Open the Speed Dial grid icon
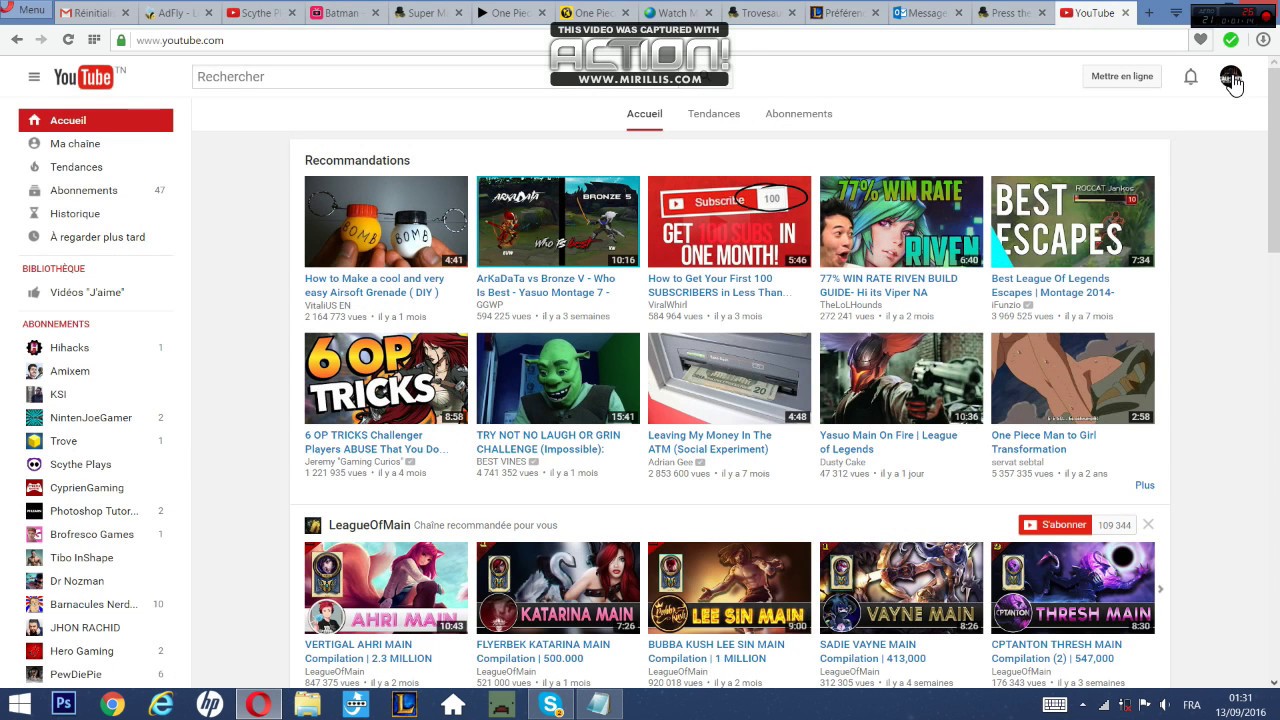 tap(94, 40)
